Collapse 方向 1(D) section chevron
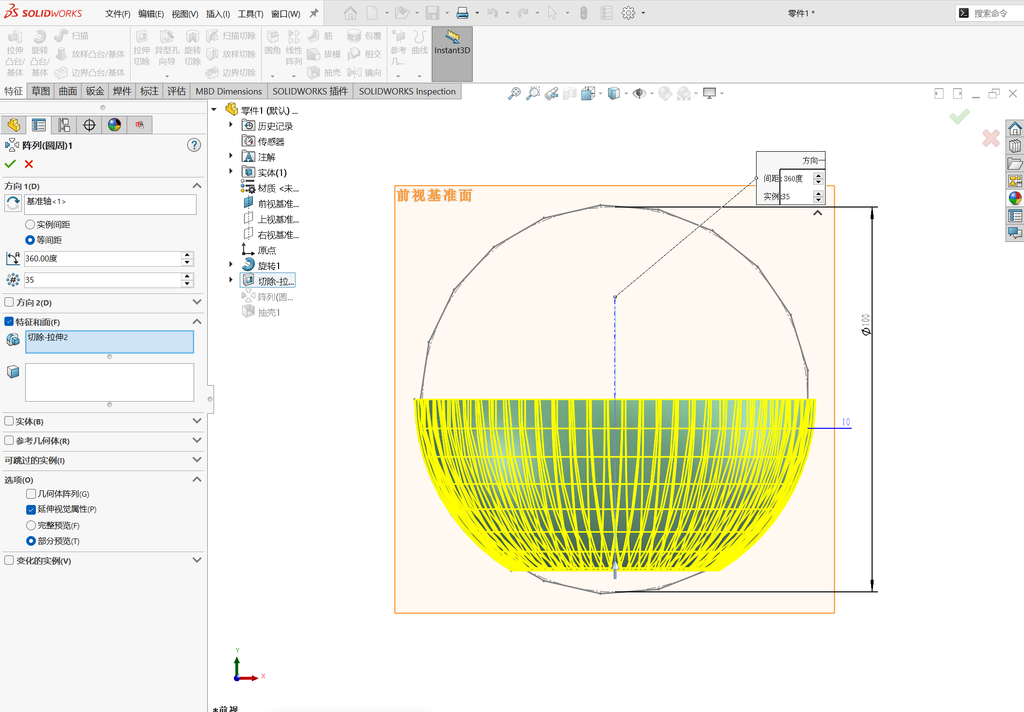 point(197,186)
